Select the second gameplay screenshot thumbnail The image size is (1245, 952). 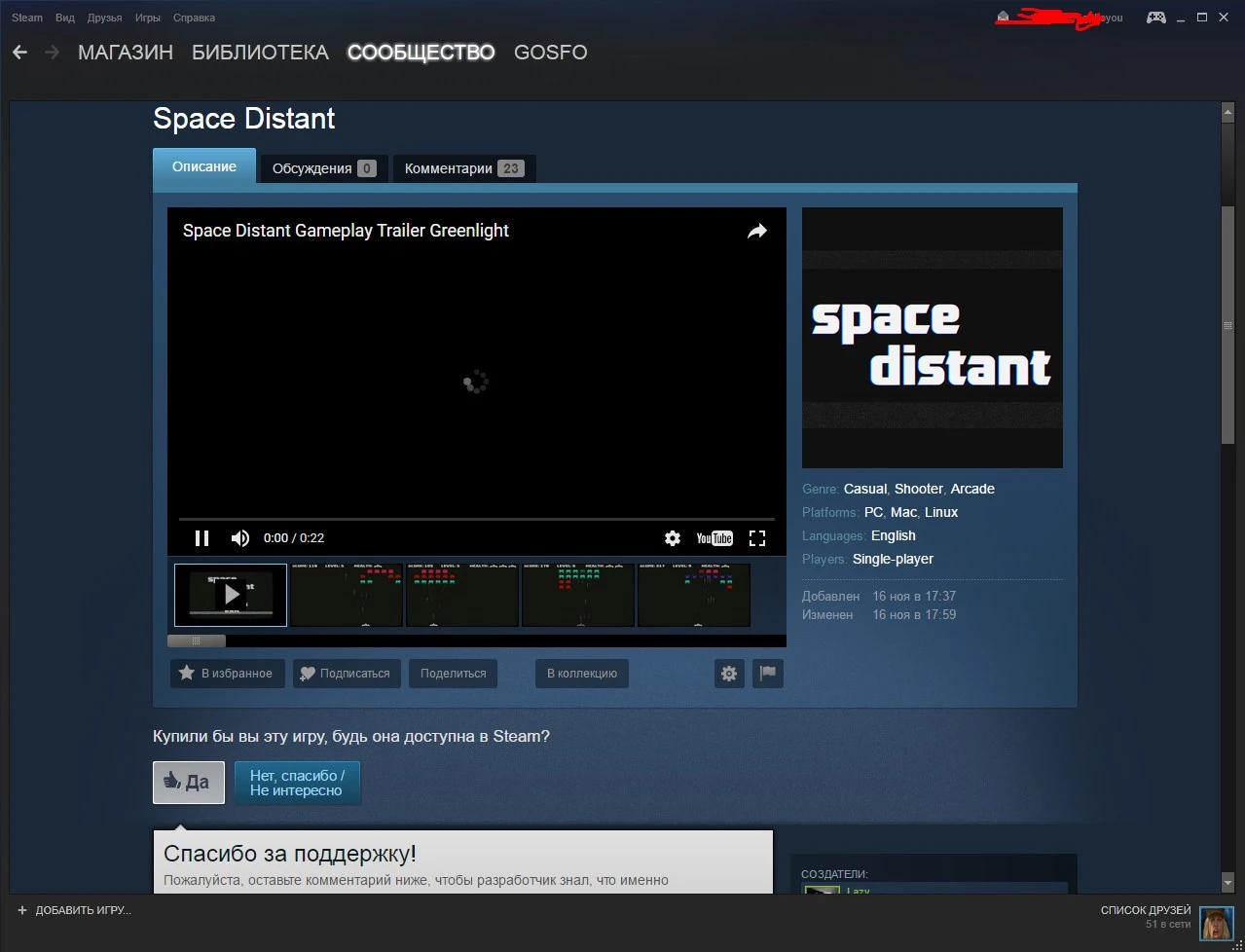point(462,594)
